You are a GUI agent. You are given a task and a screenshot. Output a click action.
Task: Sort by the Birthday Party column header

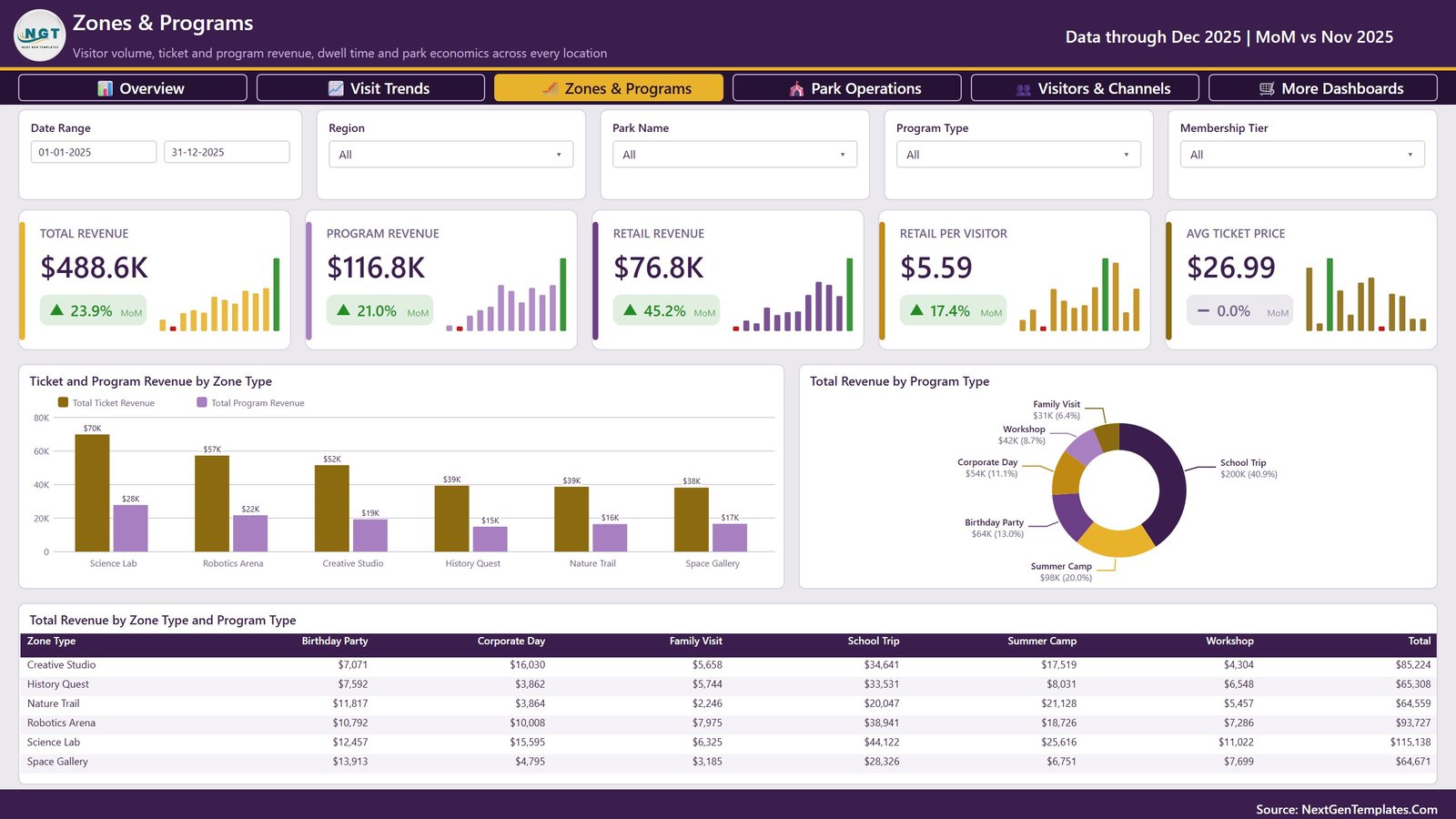coord(335,641)
